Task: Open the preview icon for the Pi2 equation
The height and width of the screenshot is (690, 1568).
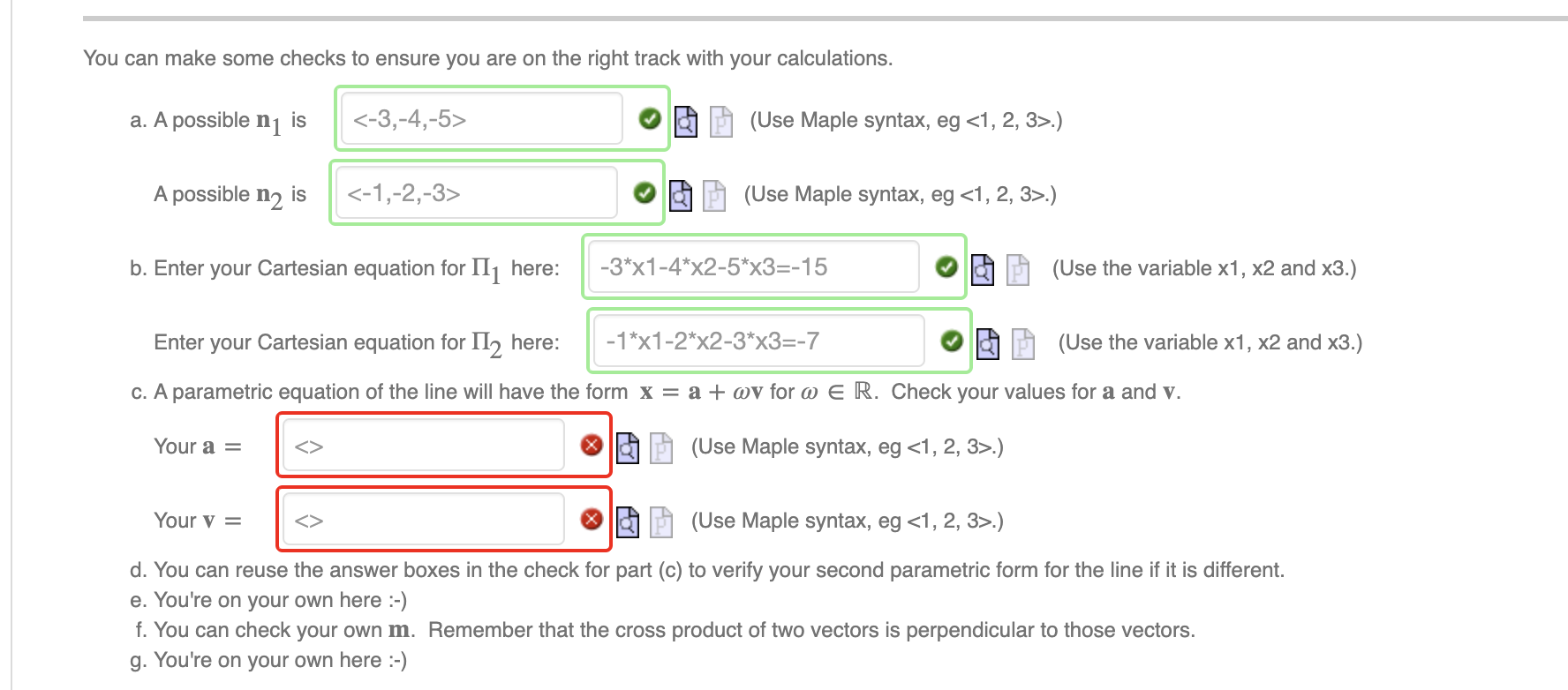Action: [x=989, y=344]
